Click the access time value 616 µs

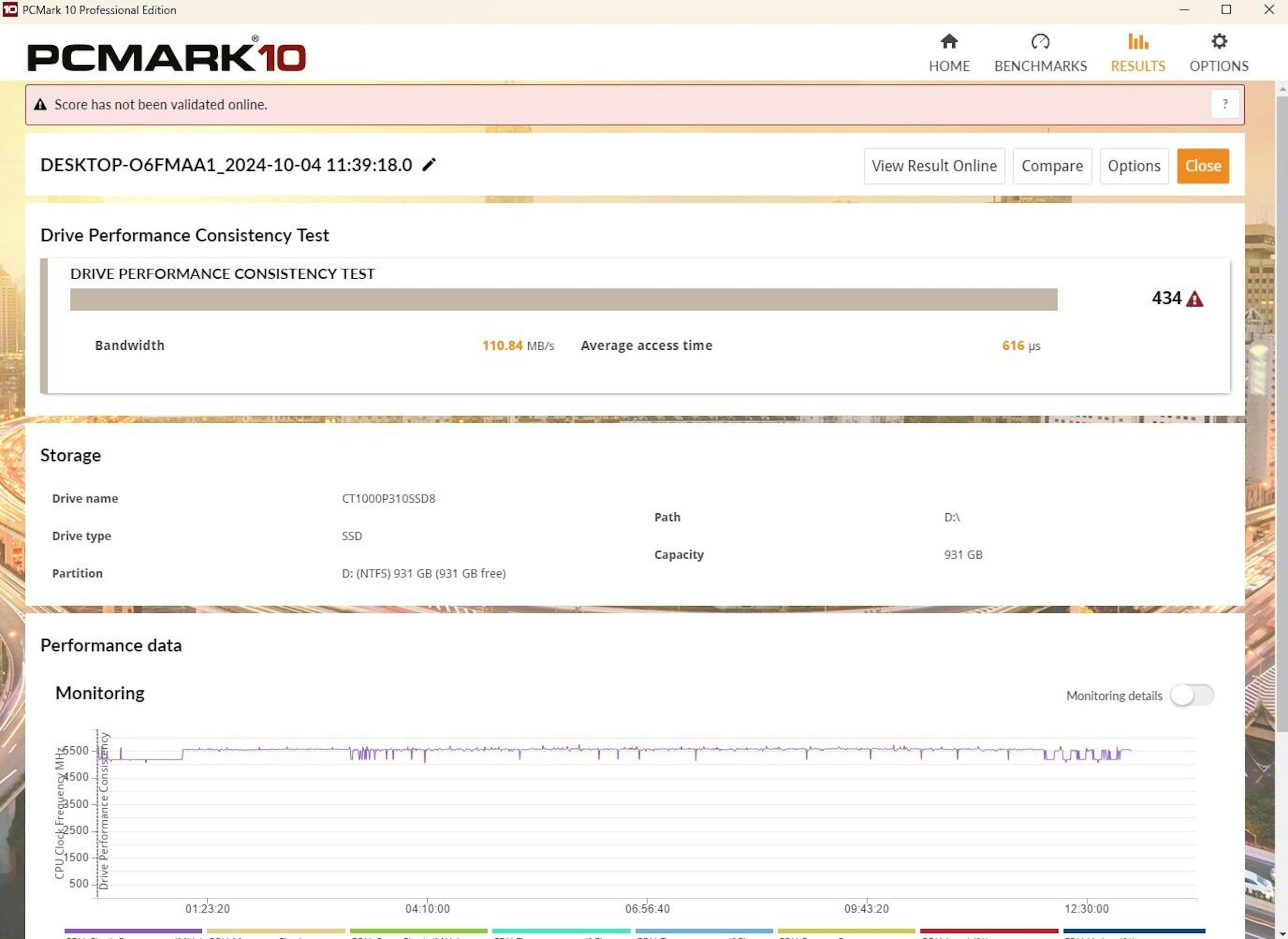pyautogui.click(x=1020, y=346)
